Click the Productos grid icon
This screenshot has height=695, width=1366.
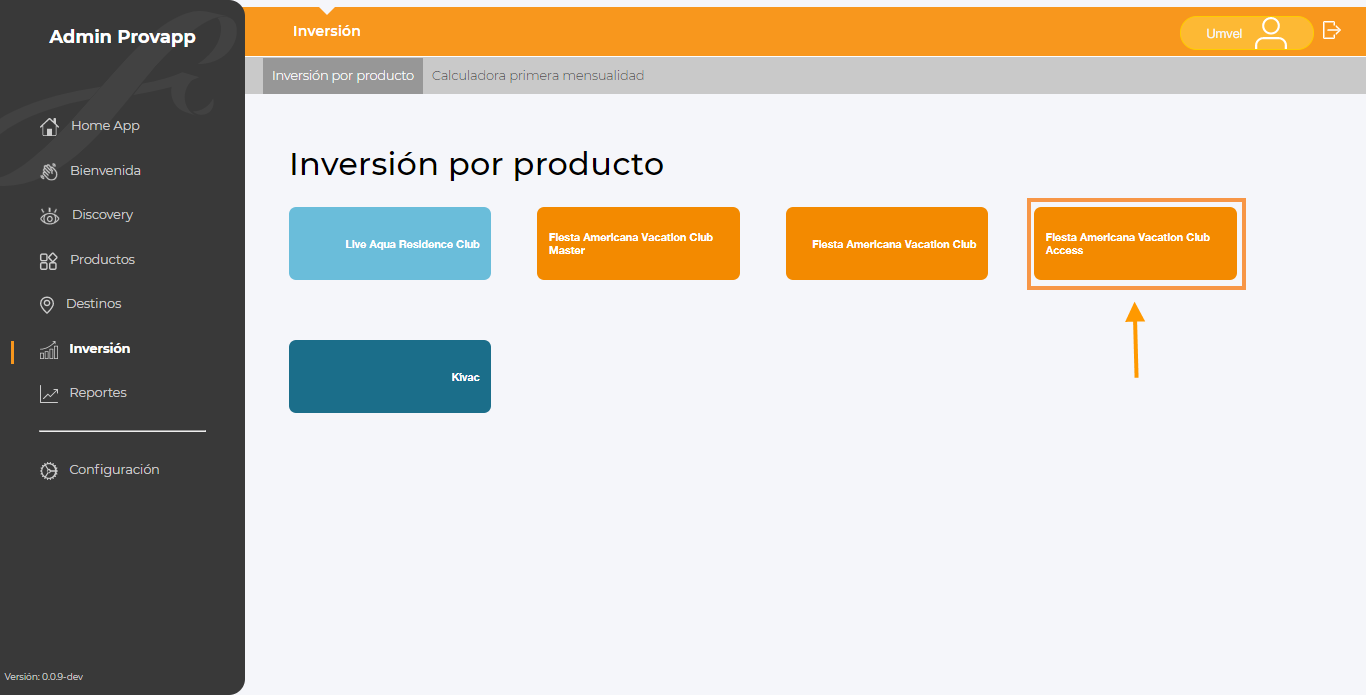pos(48,261)
